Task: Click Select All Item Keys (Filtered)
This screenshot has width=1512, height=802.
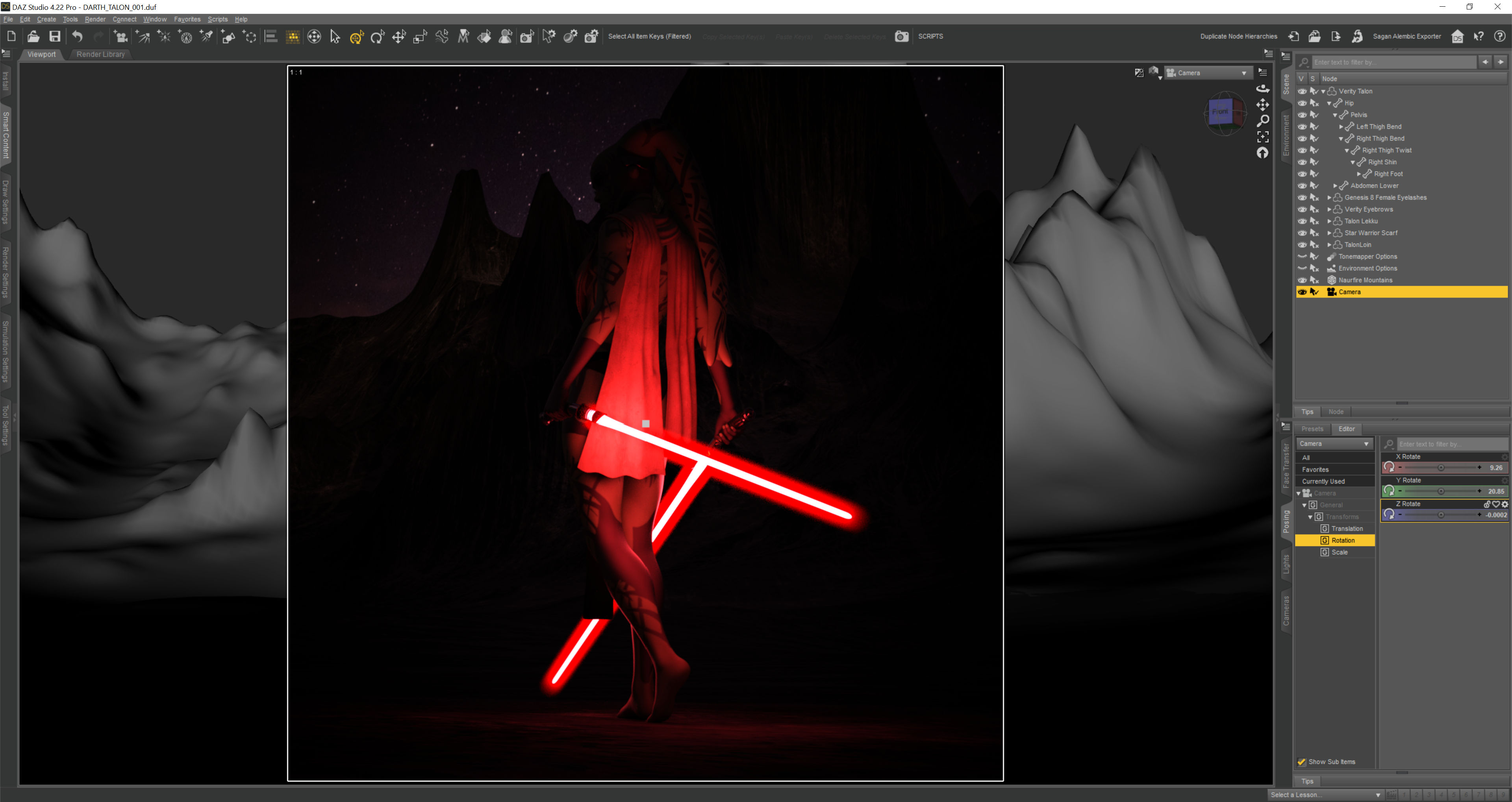Action: 649,36
